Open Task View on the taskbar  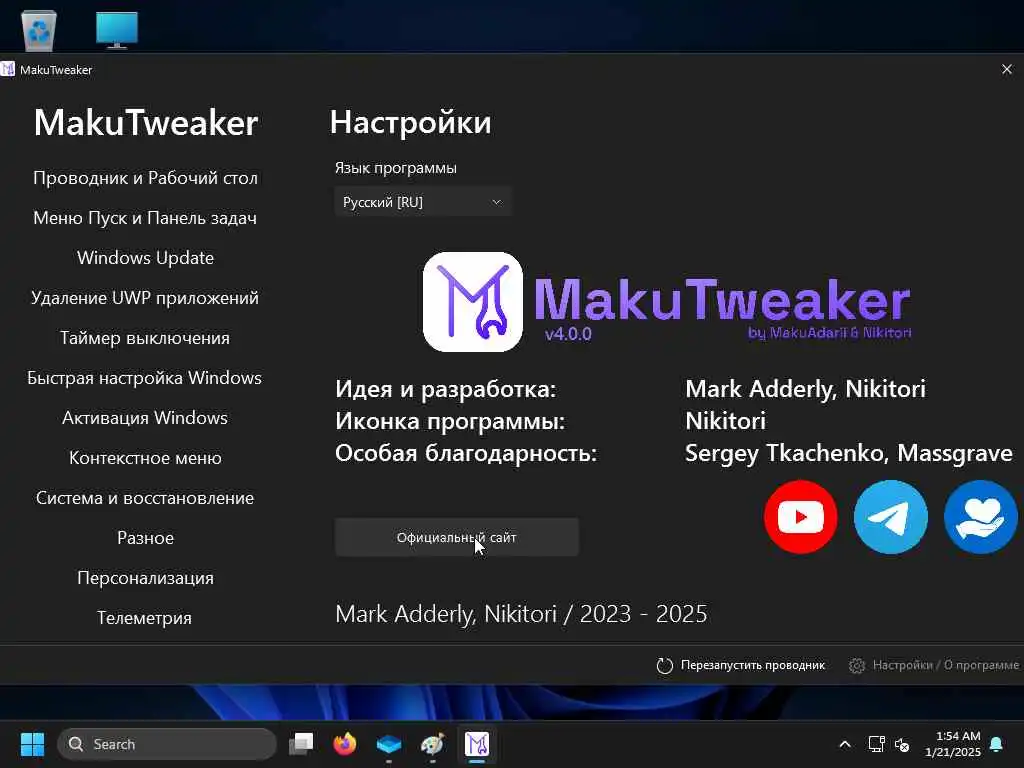[x=301, y=744]
